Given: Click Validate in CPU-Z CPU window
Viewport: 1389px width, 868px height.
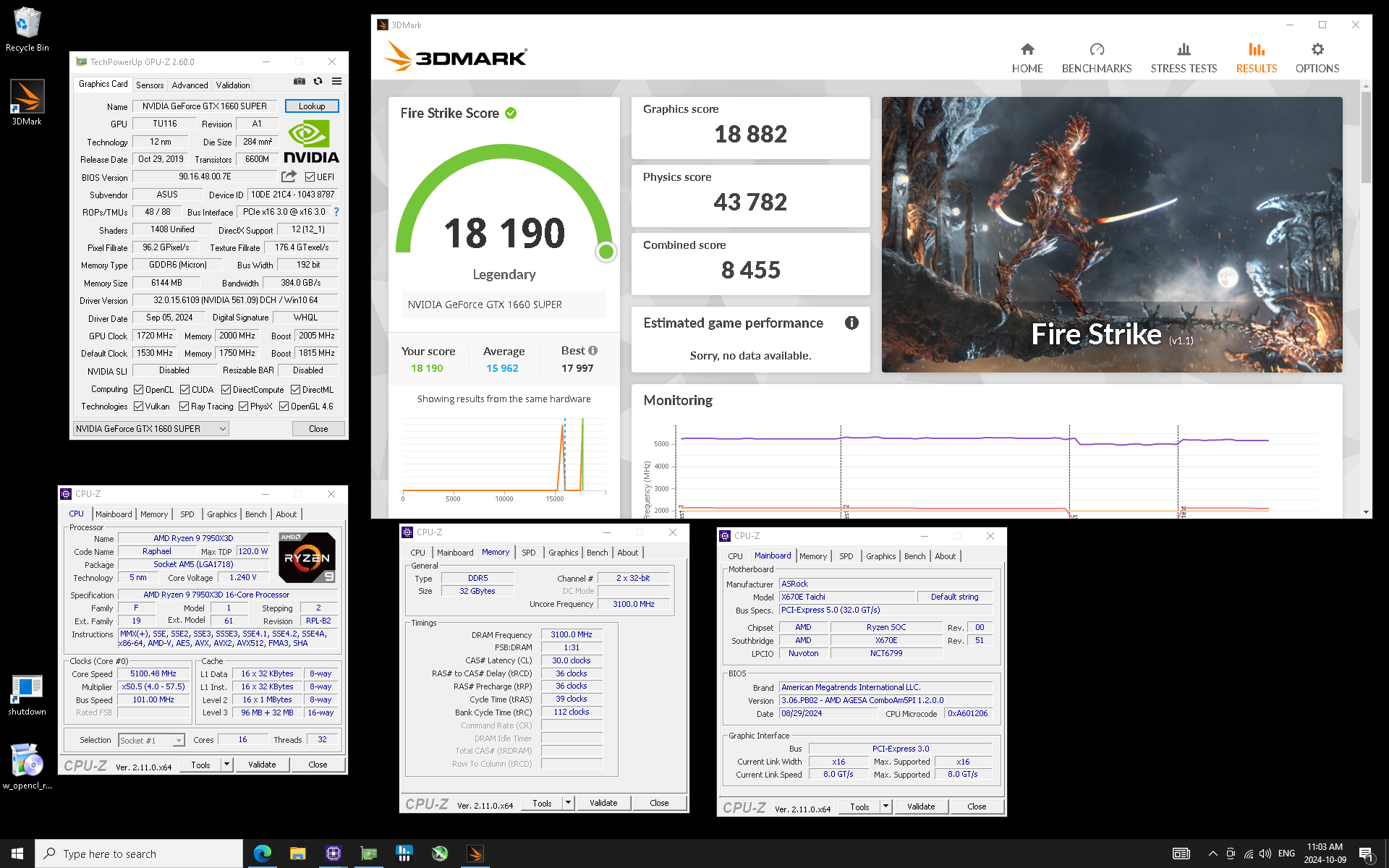Looking at the screenshot, I should coord(262,765).
